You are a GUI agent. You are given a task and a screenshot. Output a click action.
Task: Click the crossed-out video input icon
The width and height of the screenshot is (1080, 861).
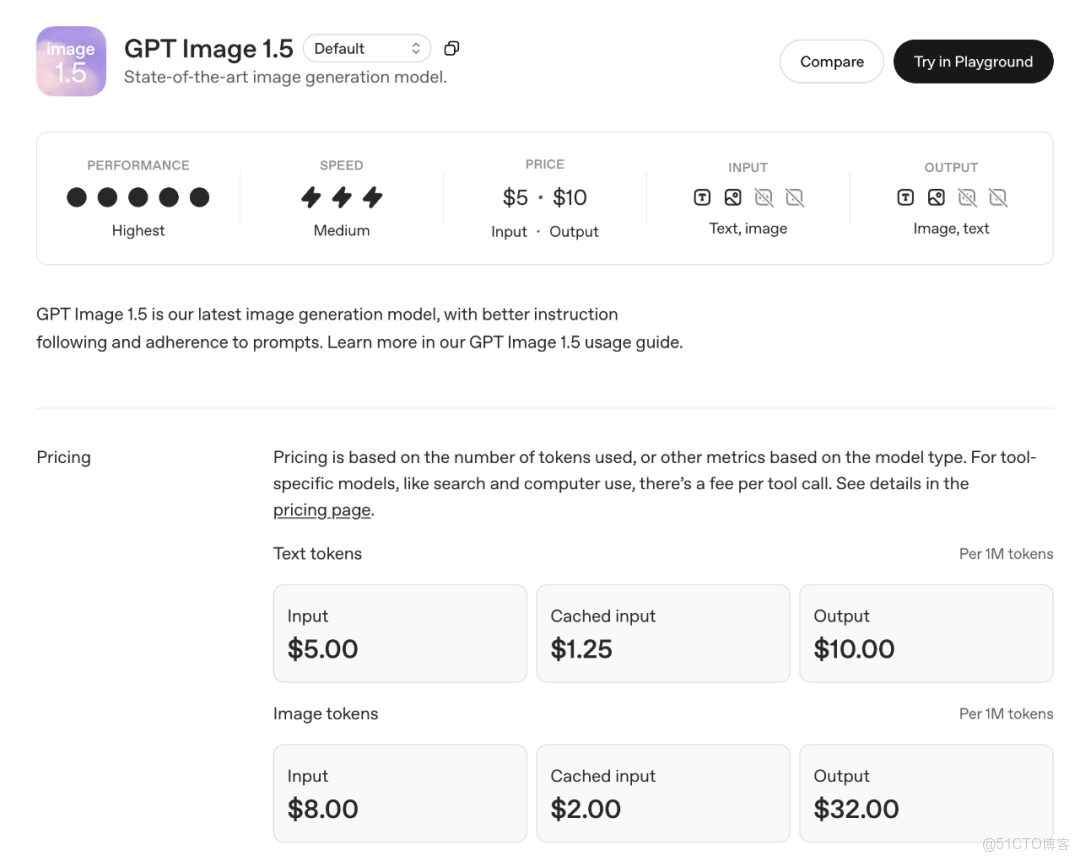795,197
